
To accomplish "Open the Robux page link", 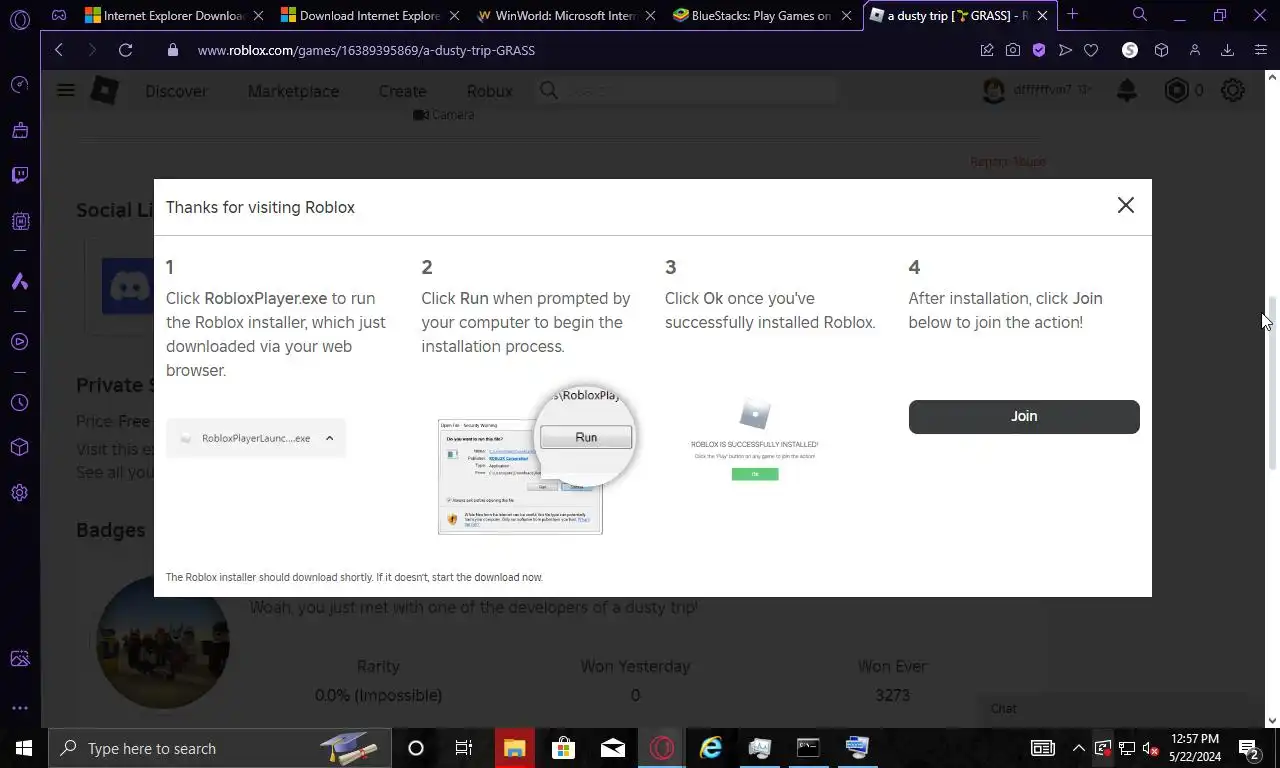I will [x=489, y=91].
